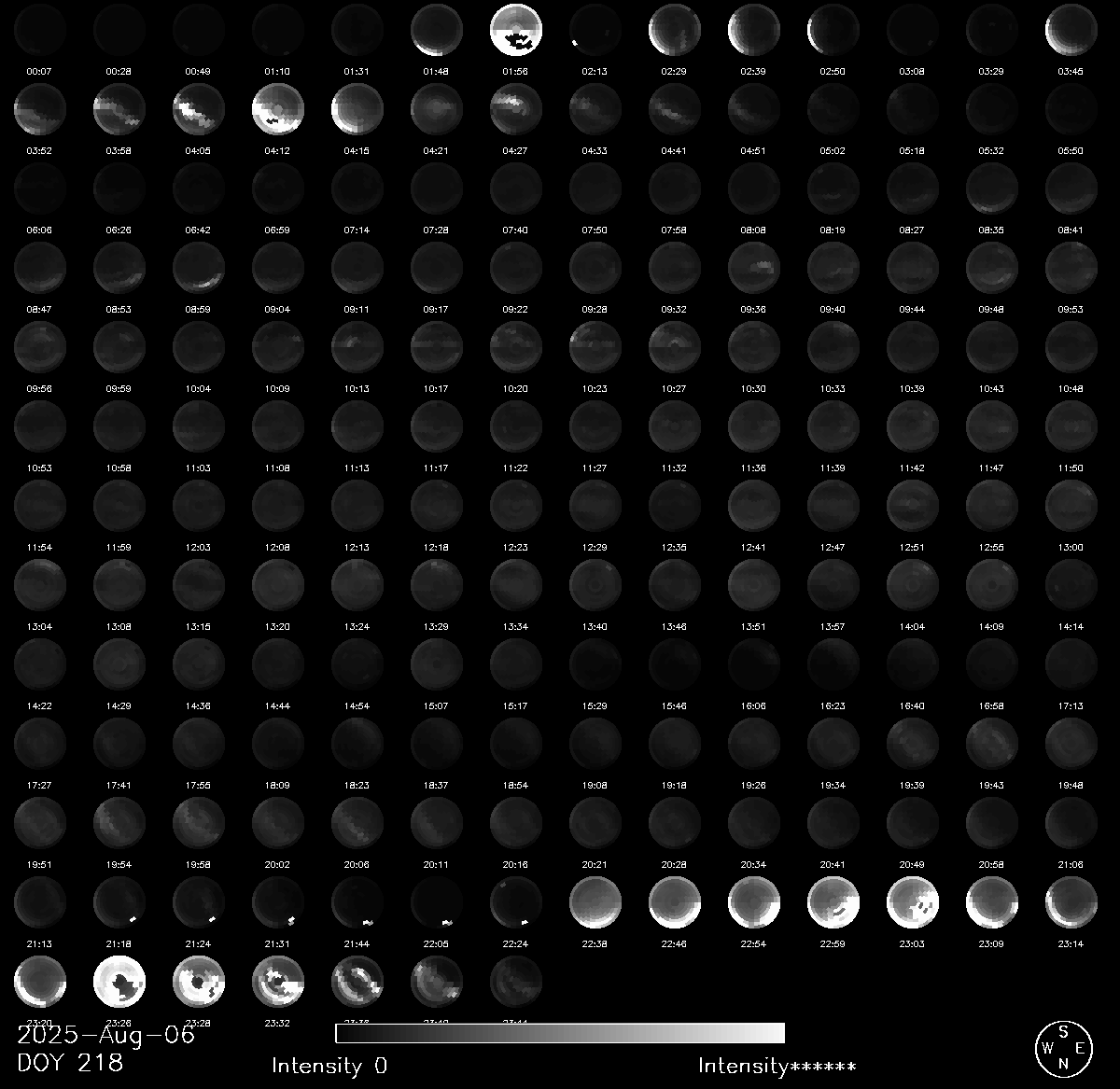Image resolution: width=1120 pixels, height=1089 pixels.
Task: Open the 04:05 image thumbnail
Action: point(199,110)
